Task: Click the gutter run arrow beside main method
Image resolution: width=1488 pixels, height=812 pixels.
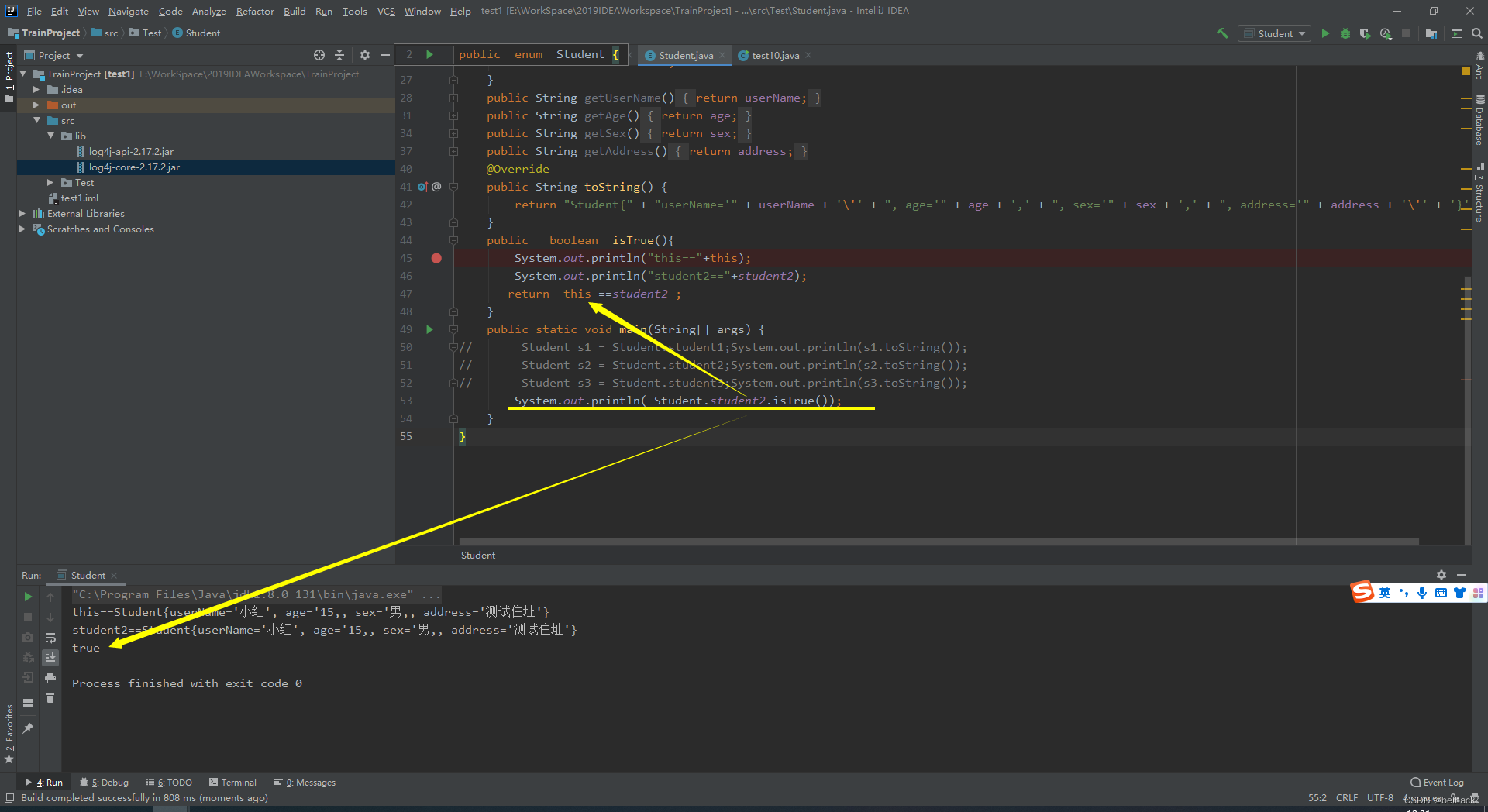Action: 429,329
